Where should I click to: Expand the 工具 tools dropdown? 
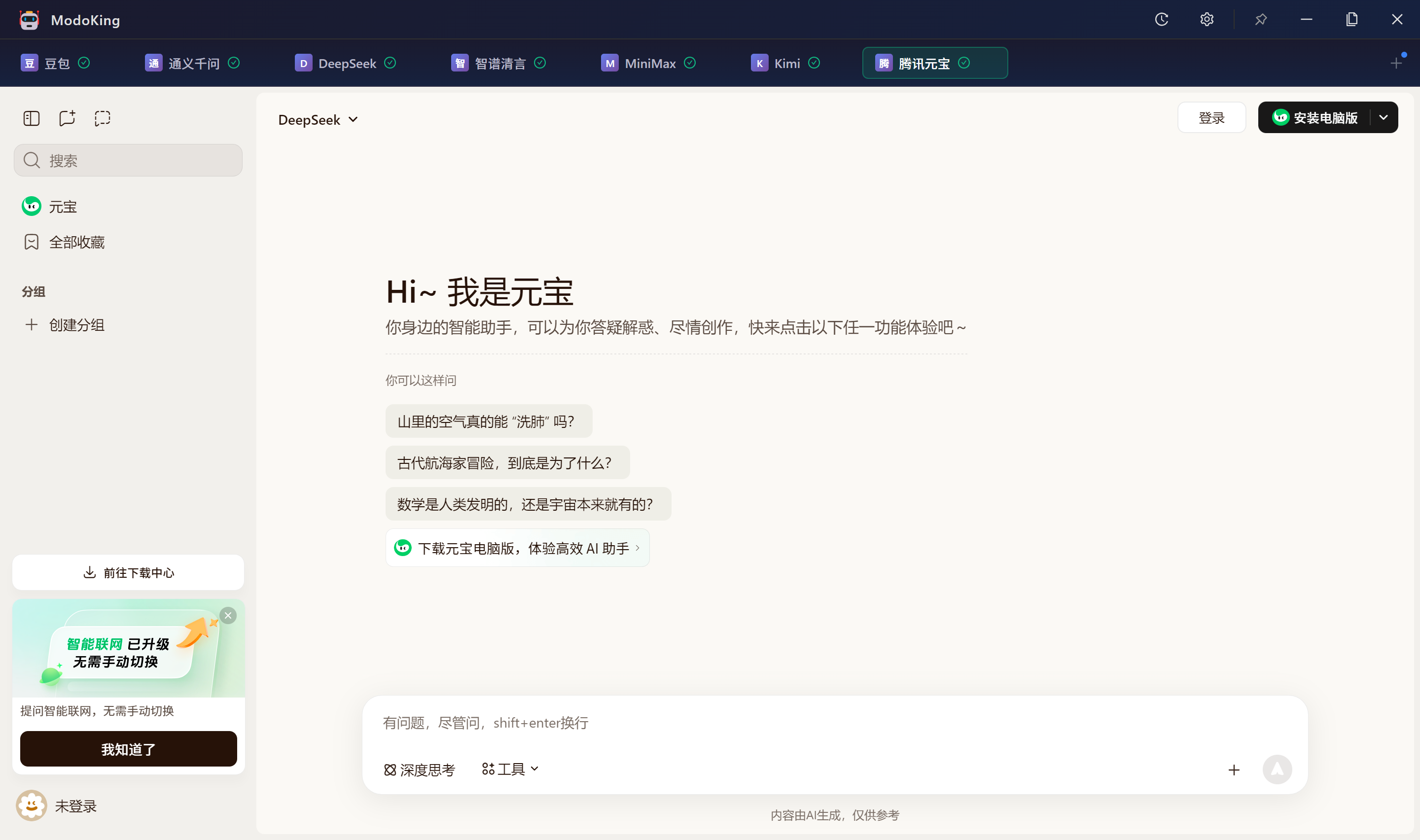(x=510, y=769)
